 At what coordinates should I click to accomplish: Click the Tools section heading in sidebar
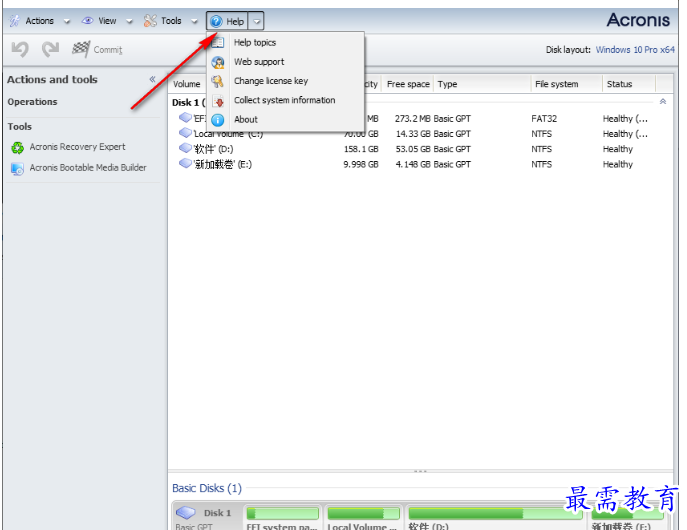pyautogui.click(x=20, y=127)
